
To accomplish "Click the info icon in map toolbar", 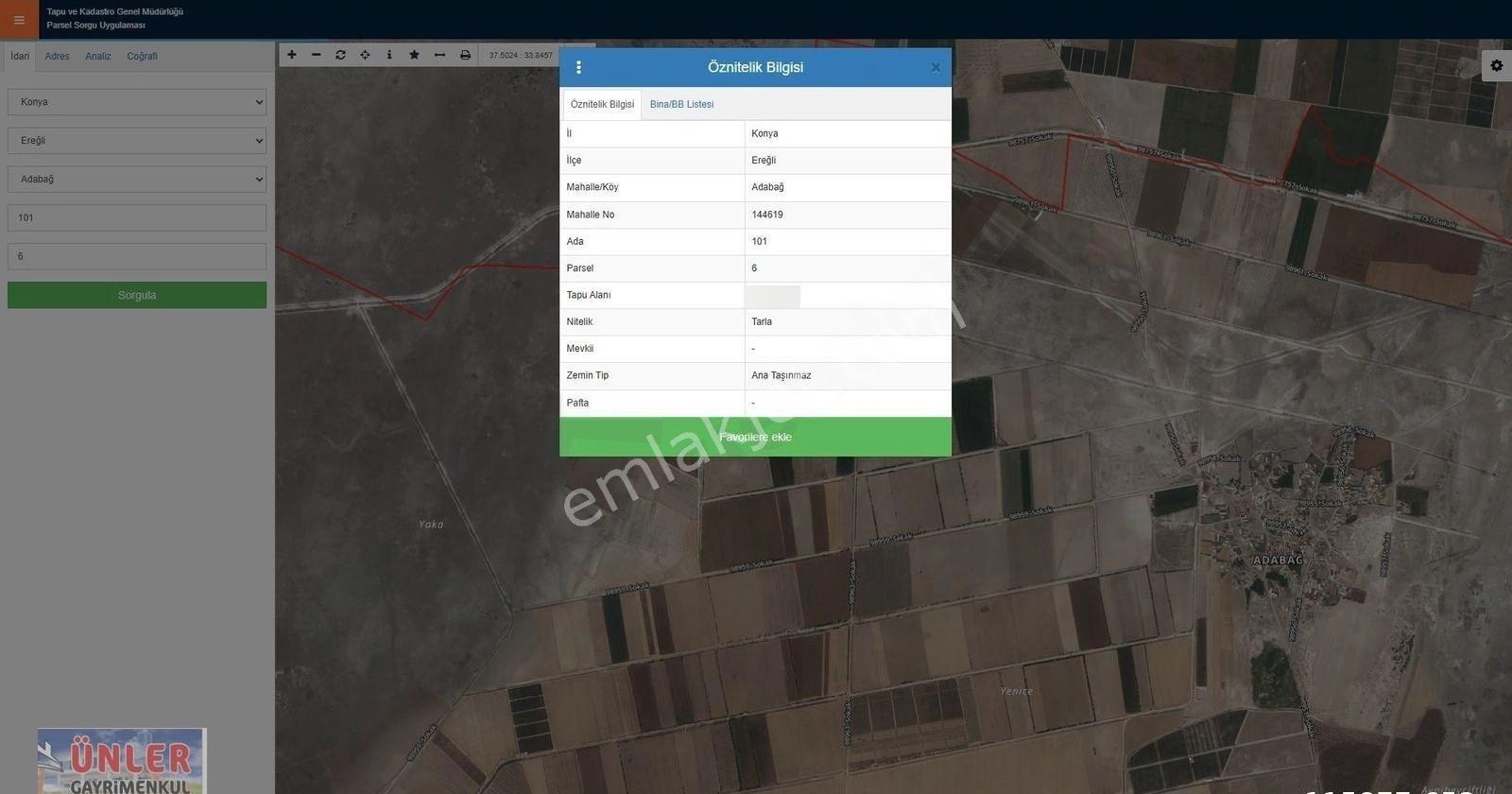I will (389, 55).
